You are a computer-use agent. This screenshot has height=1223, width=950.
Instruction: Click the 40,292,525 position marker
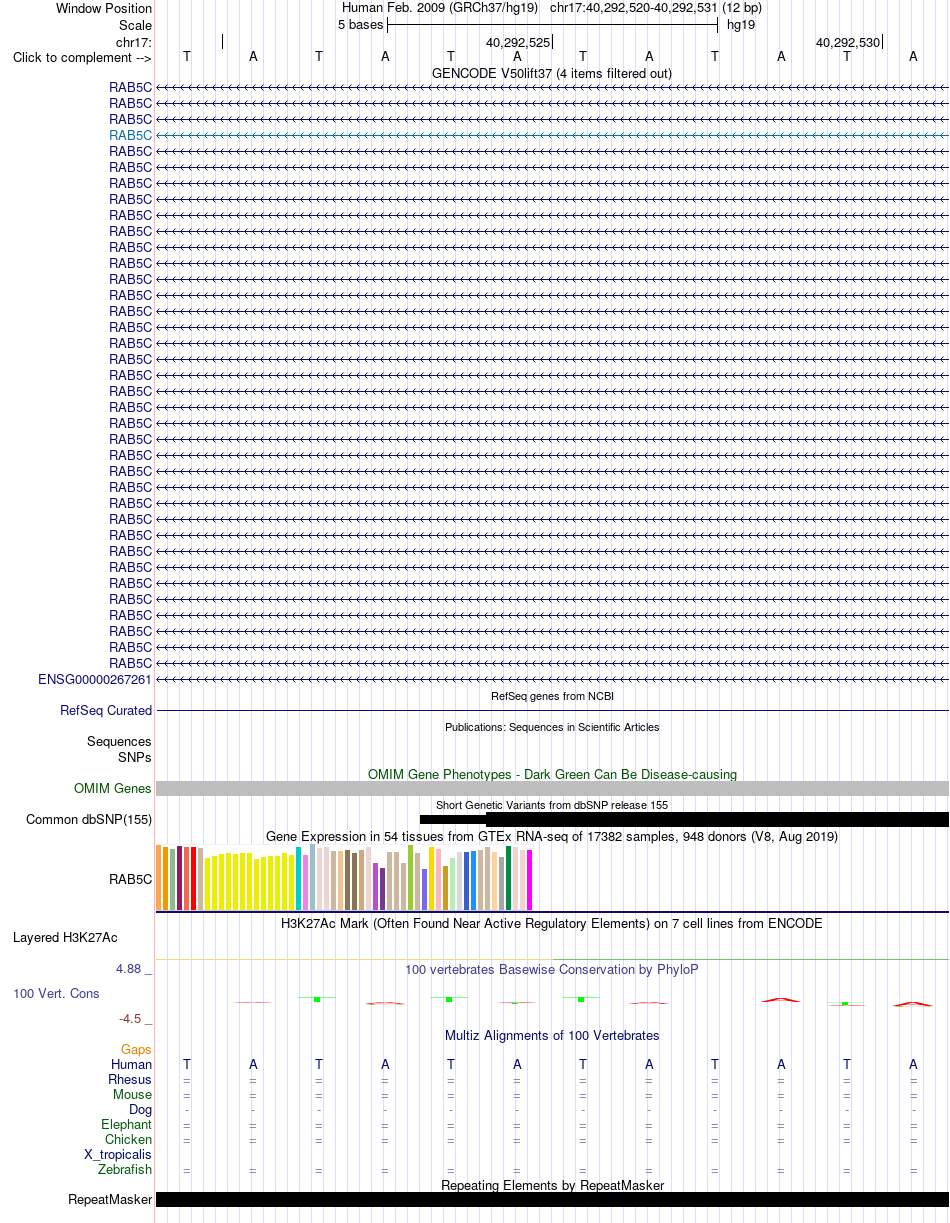tap(518, 43)
